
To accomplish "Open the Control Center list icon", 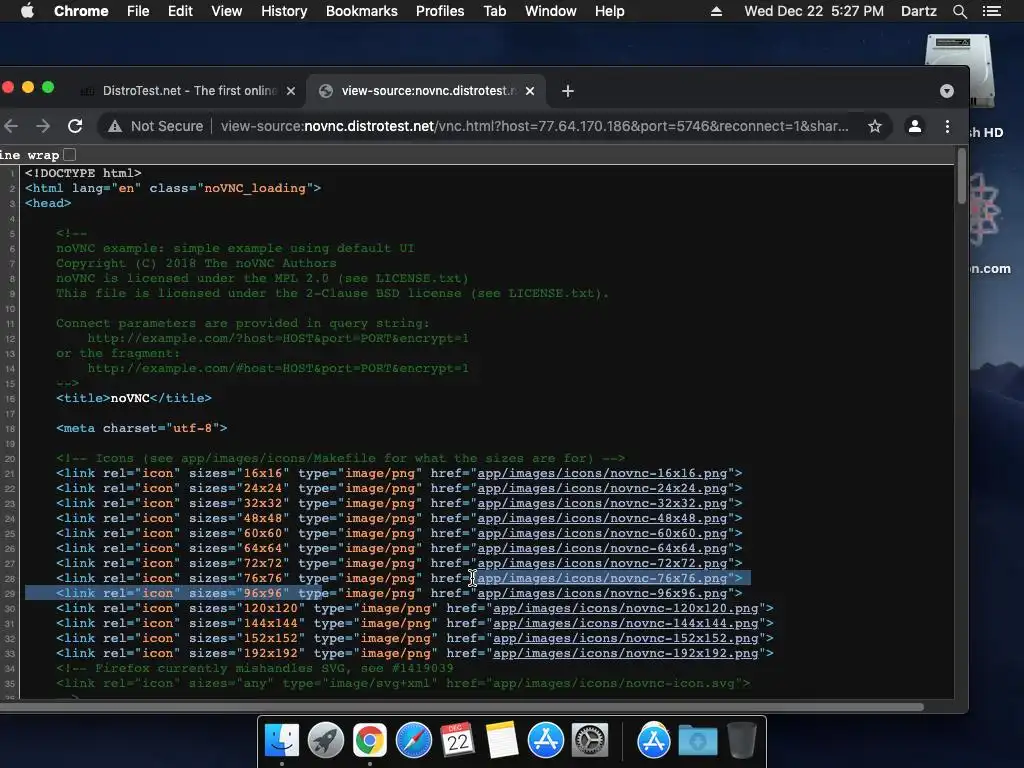I will coord(992,11).
